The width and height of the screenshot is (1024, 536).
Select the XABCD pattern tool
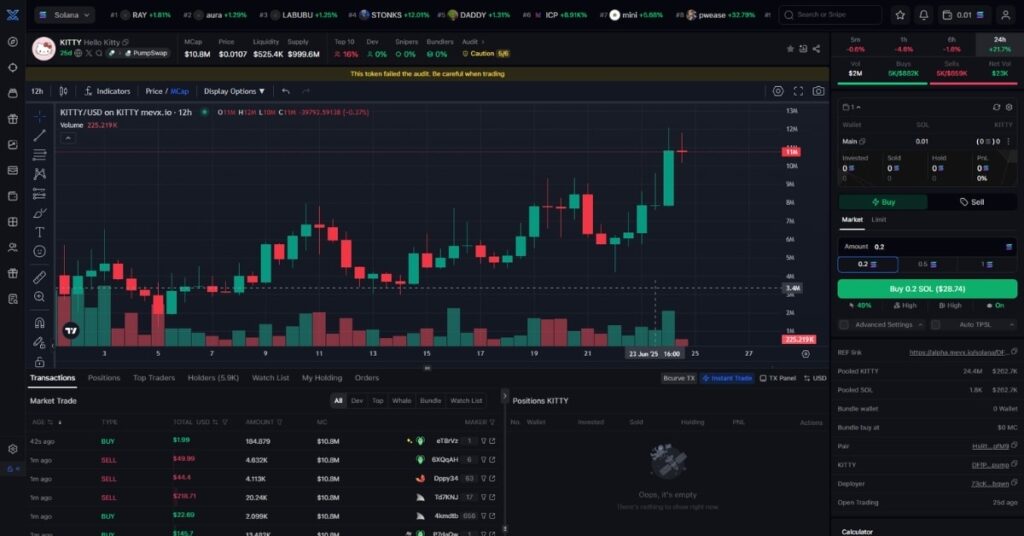pyautogui.click(x=40, y=174)
